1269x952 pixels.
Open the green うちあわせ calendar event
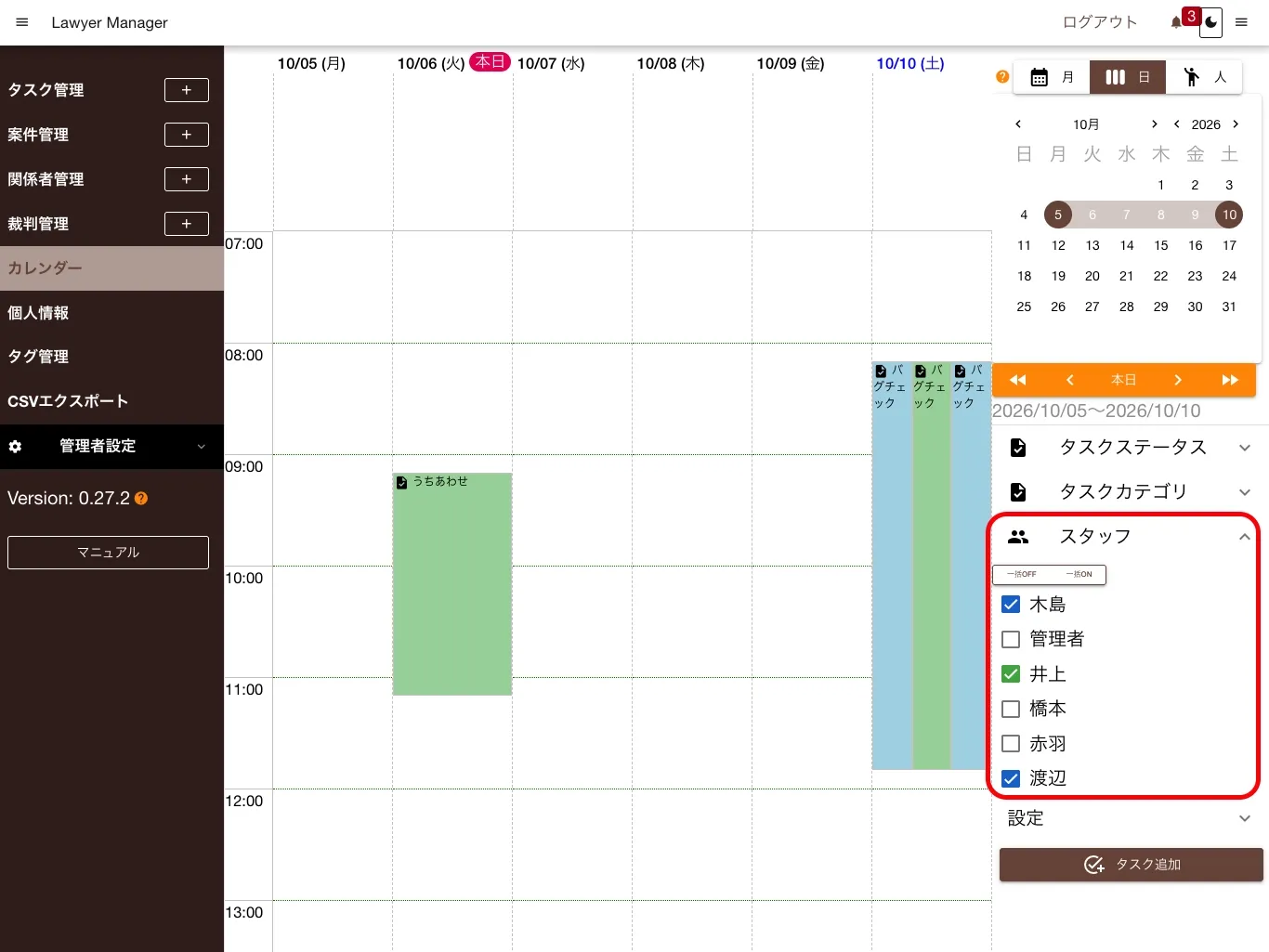click(452, 584)
